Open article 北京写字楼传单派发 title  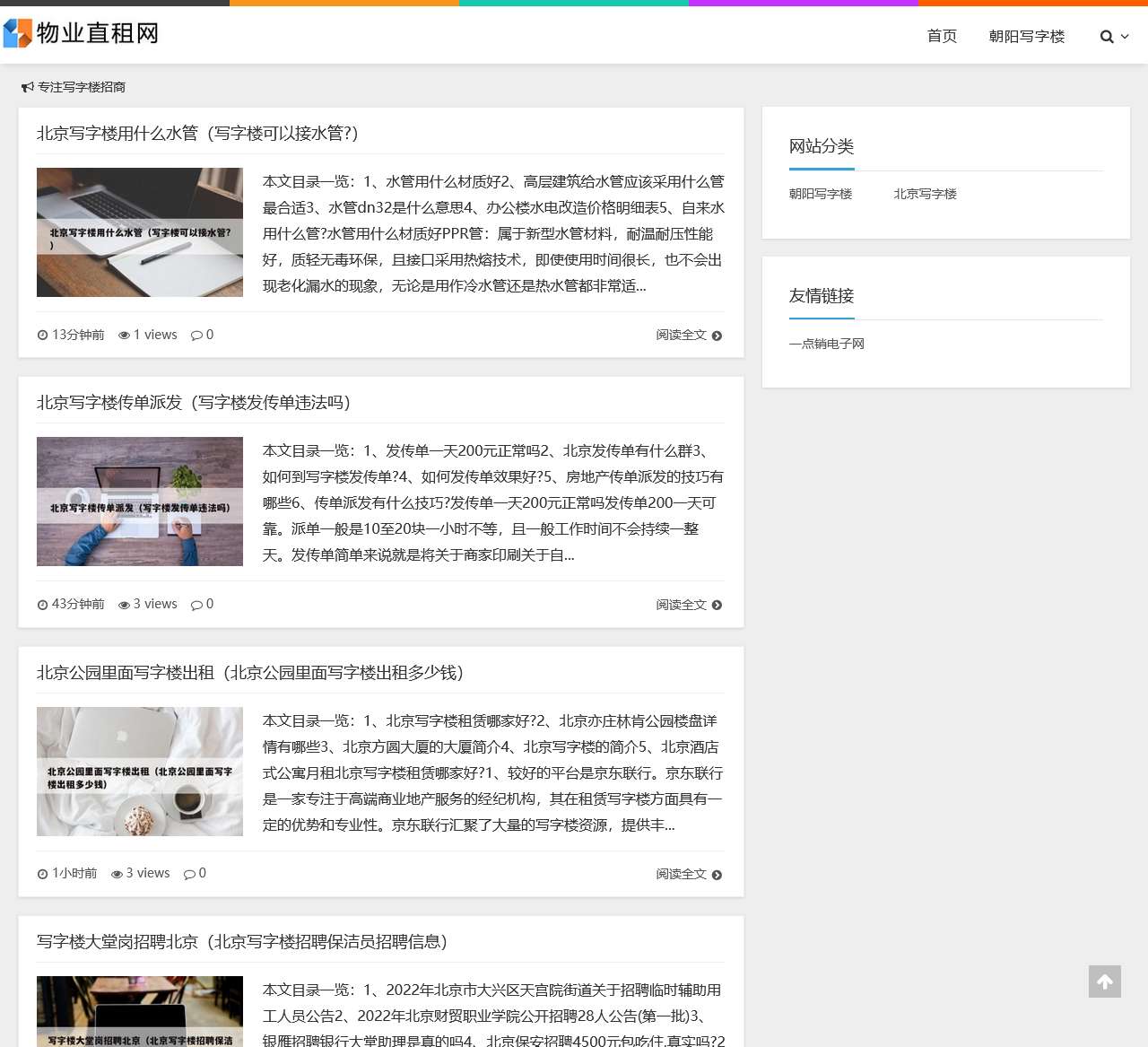pos(194,403)
